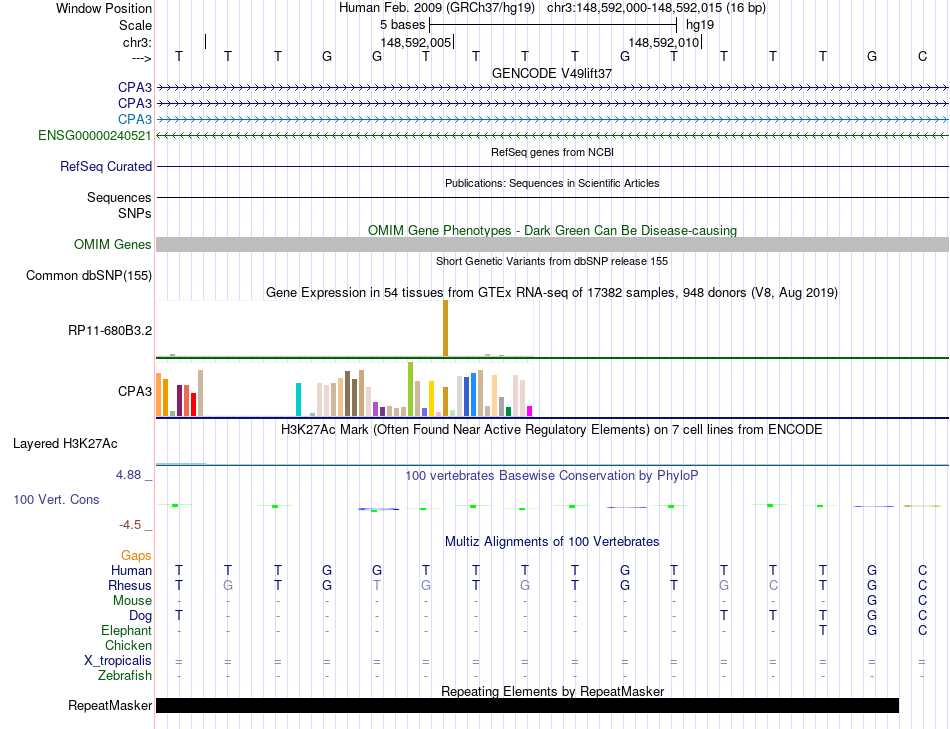Click the ENSG00000240521 gene label
Viewport: 950px width, 729px height.
(95, 135)
